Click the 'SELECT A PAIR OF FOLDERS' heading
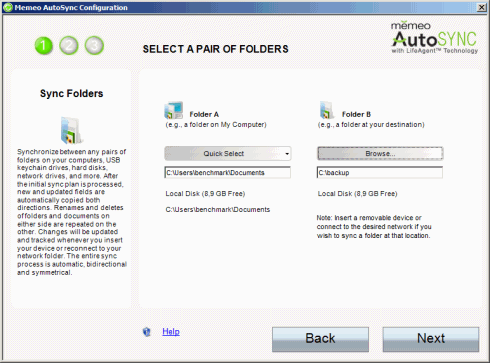The height and width of the screenshot is (363, 490). click(x=216, y=49)
